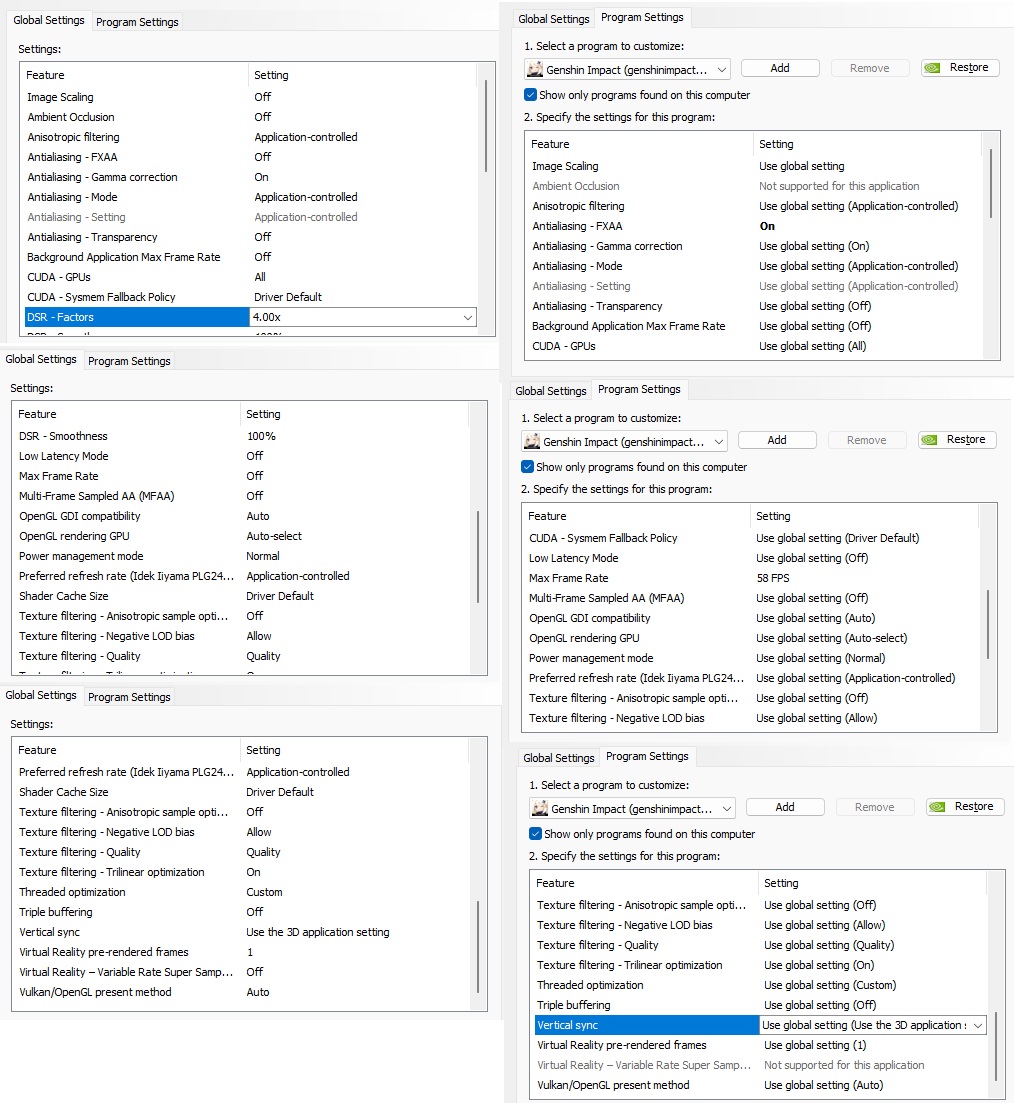1014x1103 pixels.
Task: Select 'Vulkan/OpenGL present method' row set to Auto
Action: tap(243, 992)
